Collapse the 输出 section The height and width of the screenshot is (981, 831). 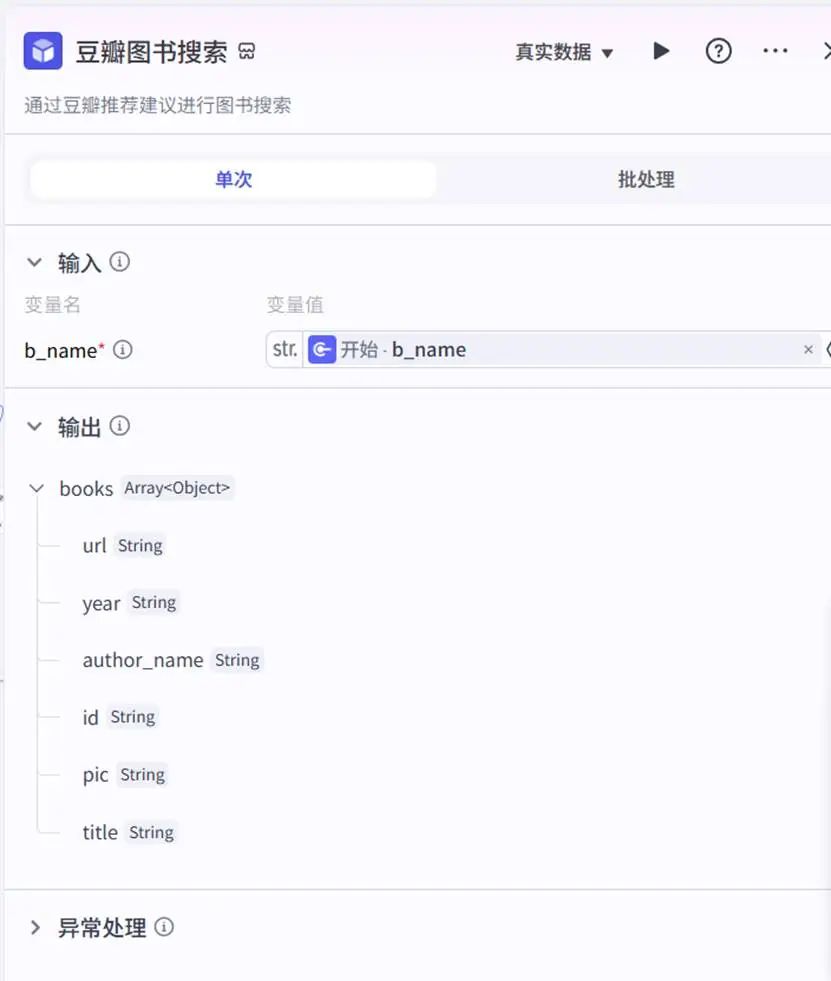(x=34, y=427)
